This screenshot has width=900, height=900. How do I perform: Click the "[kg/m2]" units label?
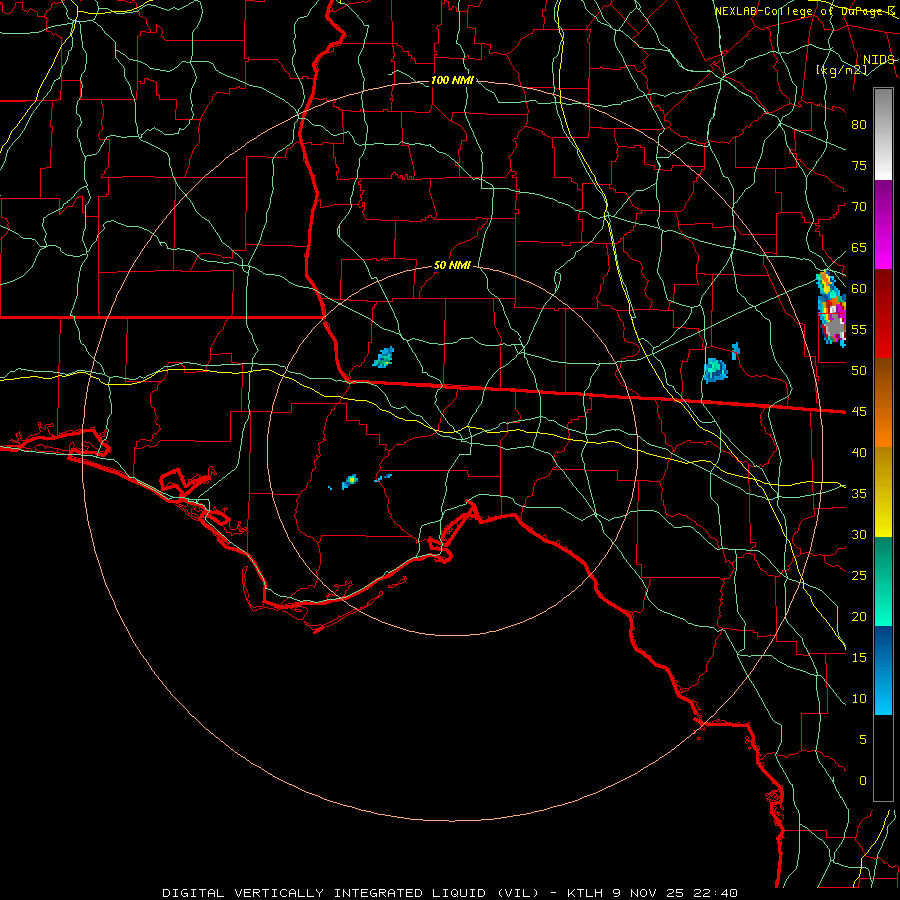pyautogui.click(x=841, y=70)
